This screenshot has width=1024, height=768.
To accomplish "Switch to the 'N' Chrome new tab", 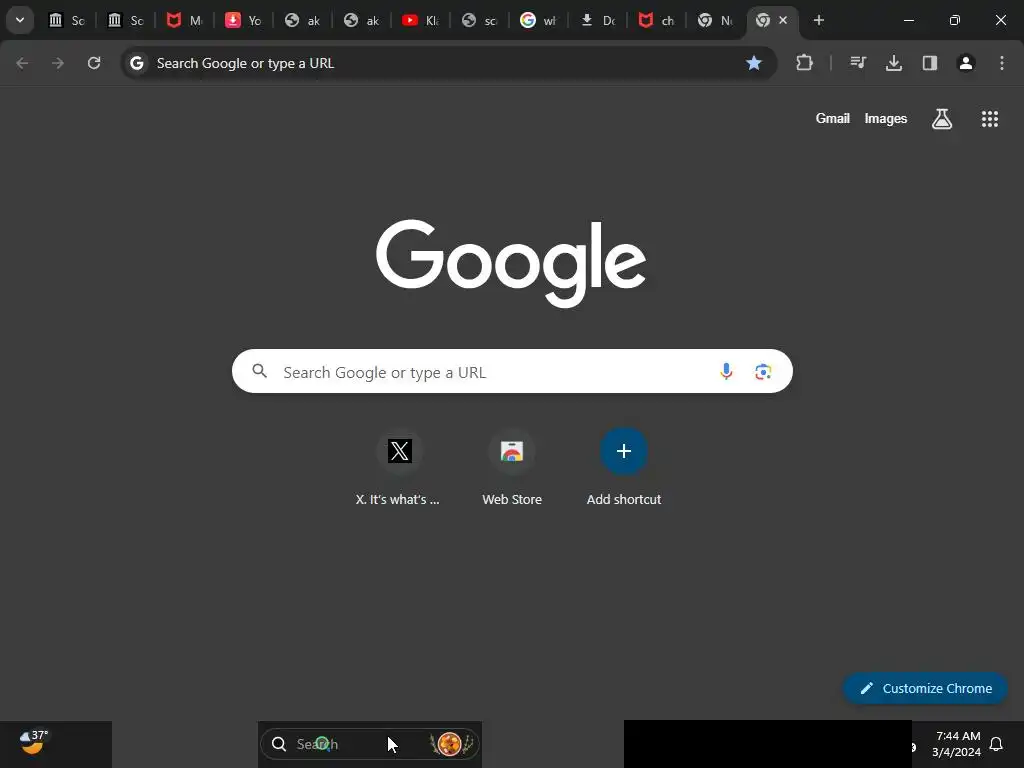I will coord(714,20).
